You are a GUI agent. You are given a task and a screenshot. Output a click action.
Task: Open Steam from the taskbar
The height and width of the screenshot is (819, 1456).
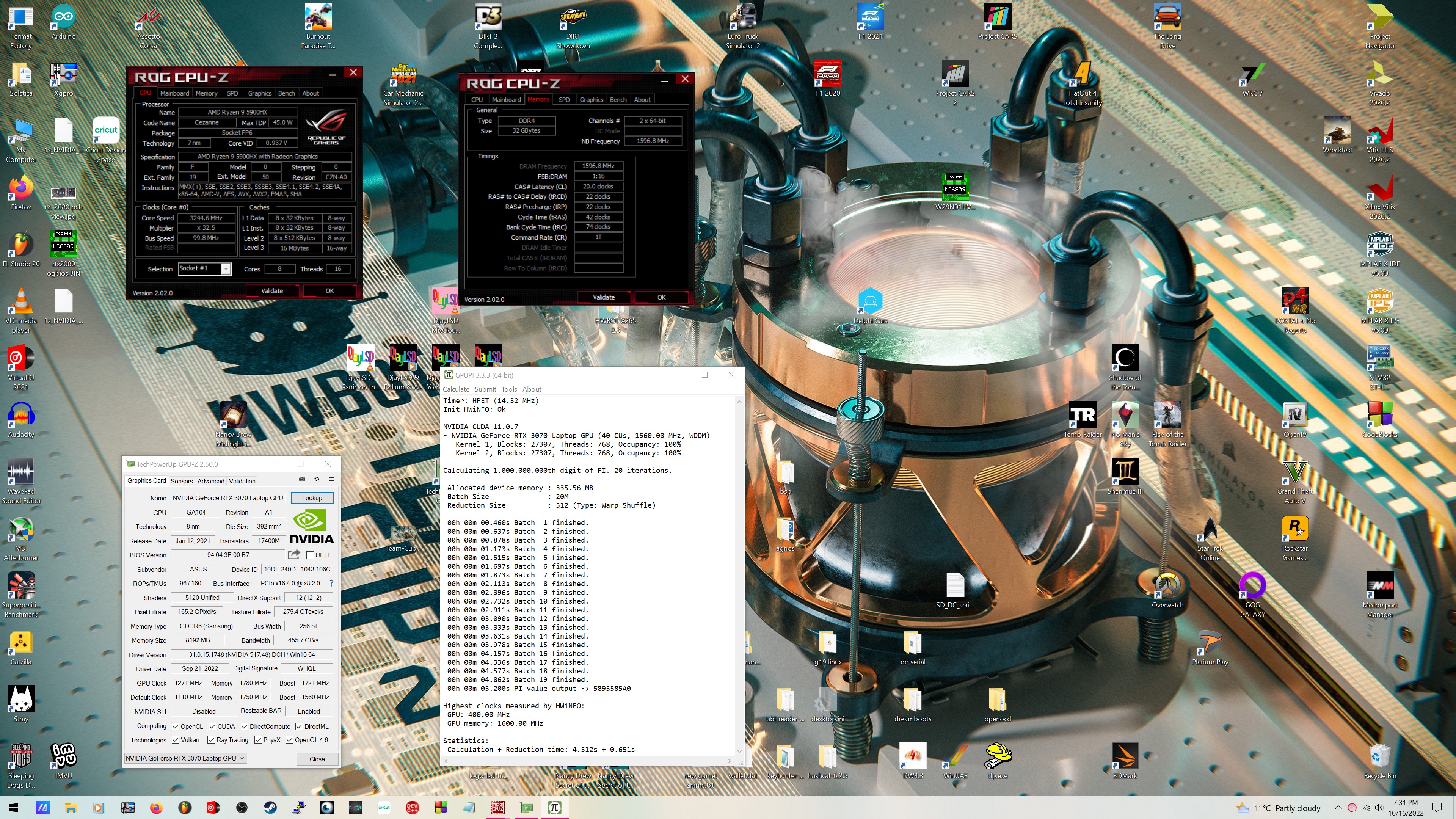point(270,807)
